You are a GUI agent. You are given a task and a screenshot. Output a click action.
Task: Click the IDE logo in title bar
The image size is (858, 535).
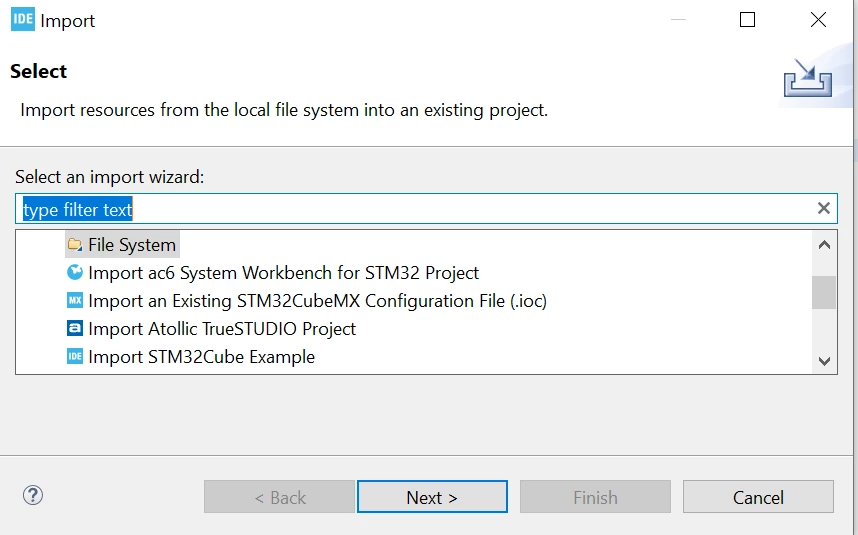point(22,20)
